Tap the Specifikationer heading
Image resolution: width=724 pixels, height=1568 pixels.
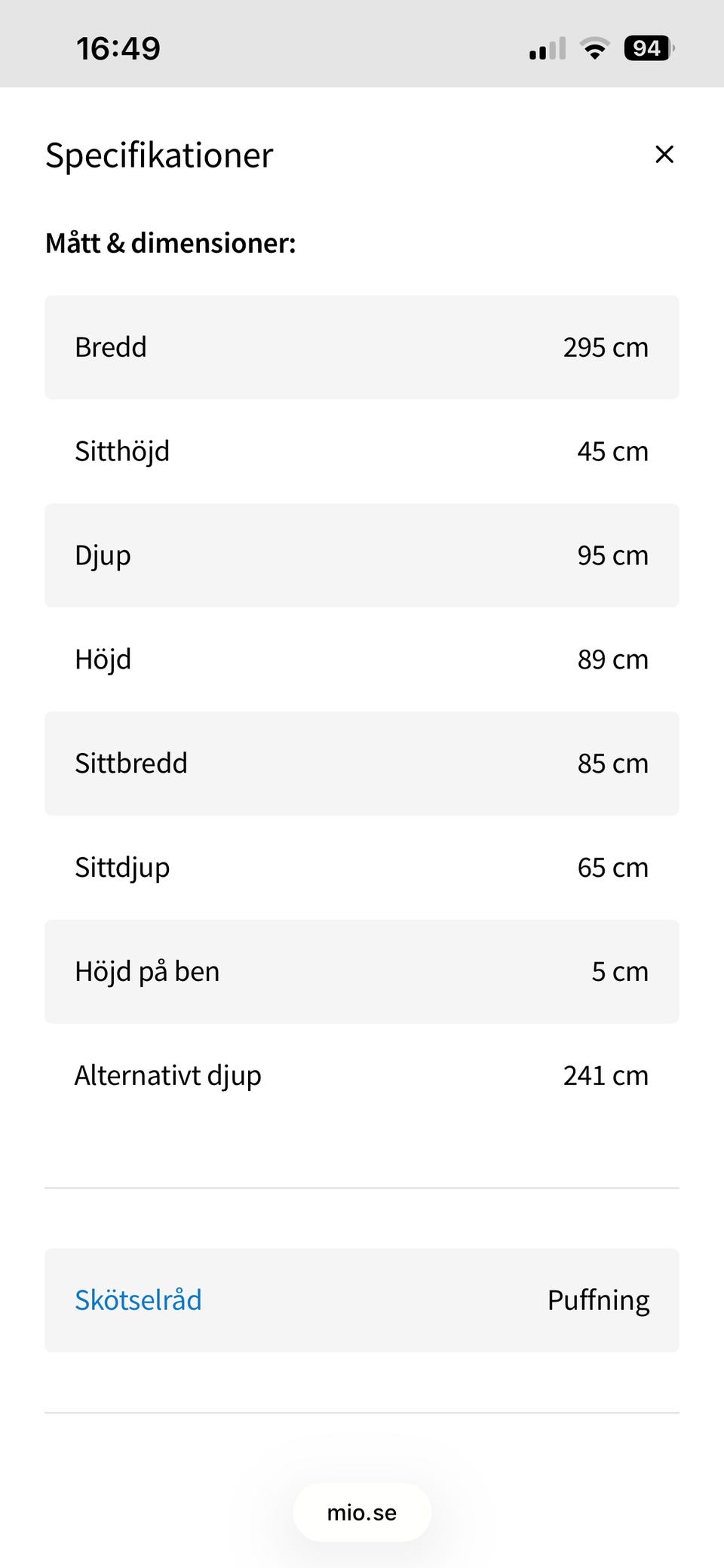coord(159,155)
